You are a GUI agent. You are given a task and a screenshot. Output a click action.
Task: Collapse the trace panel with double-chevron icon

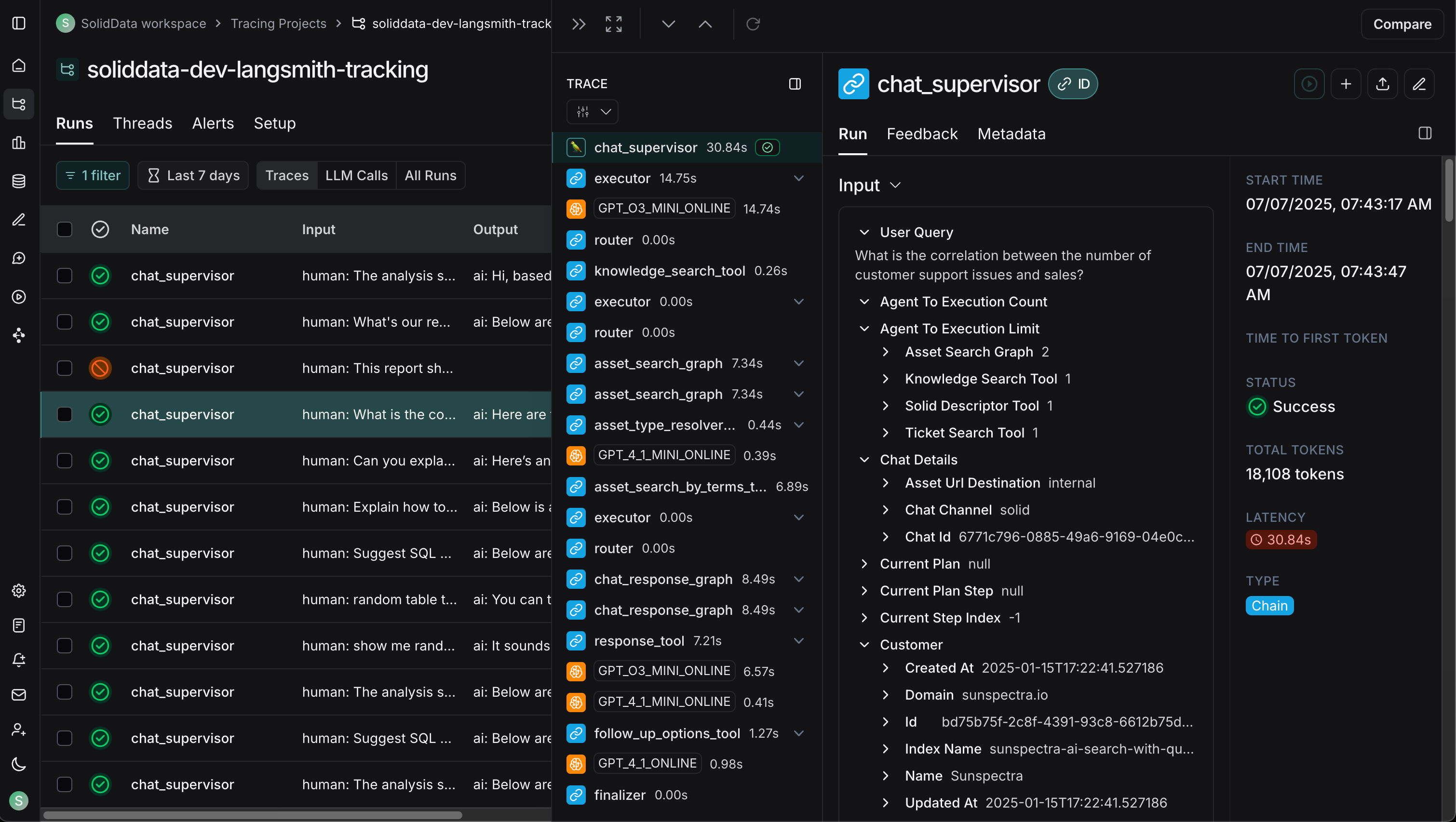click(x=578, y=24)
